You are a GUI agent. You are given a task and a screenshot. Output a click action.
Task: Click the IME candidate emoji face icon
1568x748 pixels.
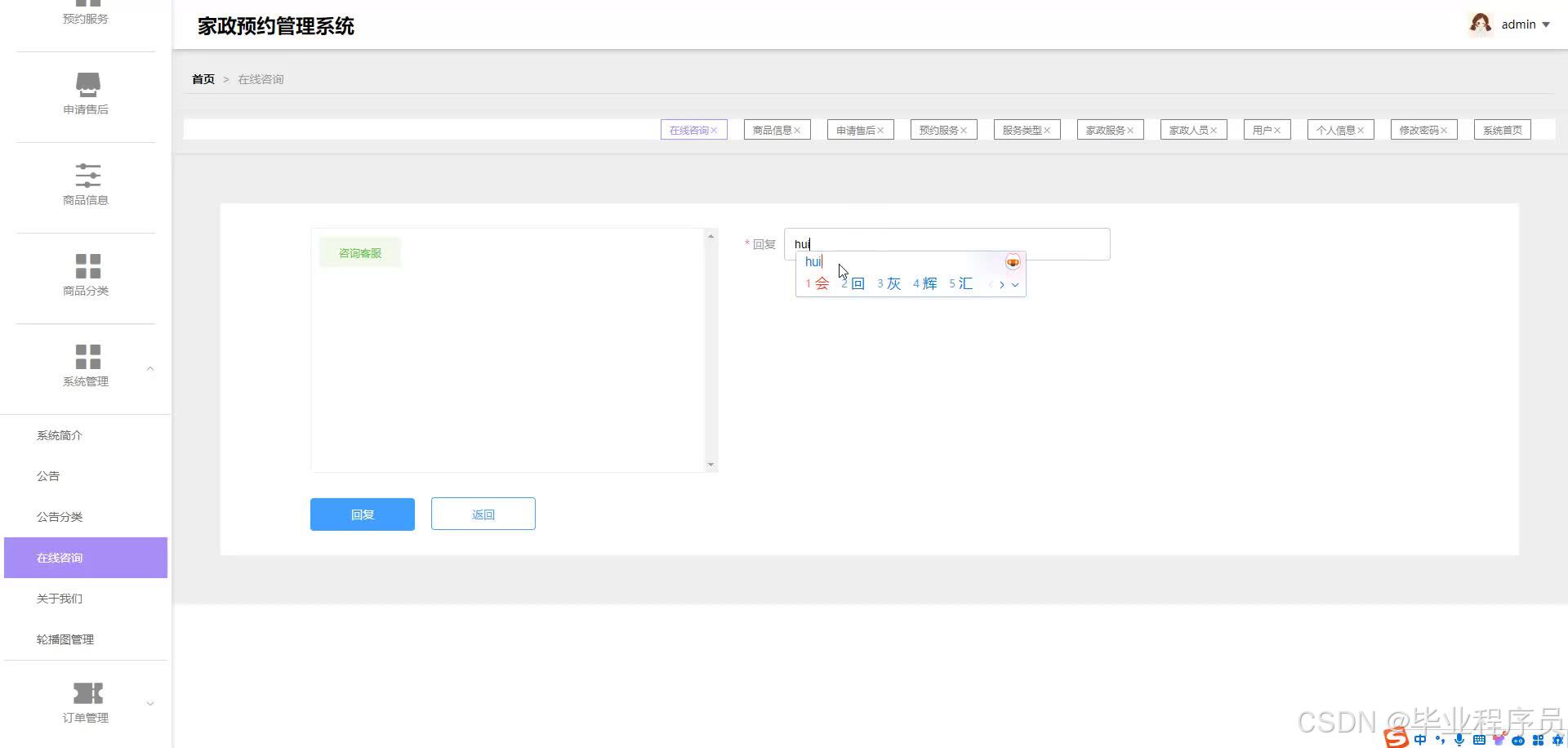click(x=1013, y=262)
